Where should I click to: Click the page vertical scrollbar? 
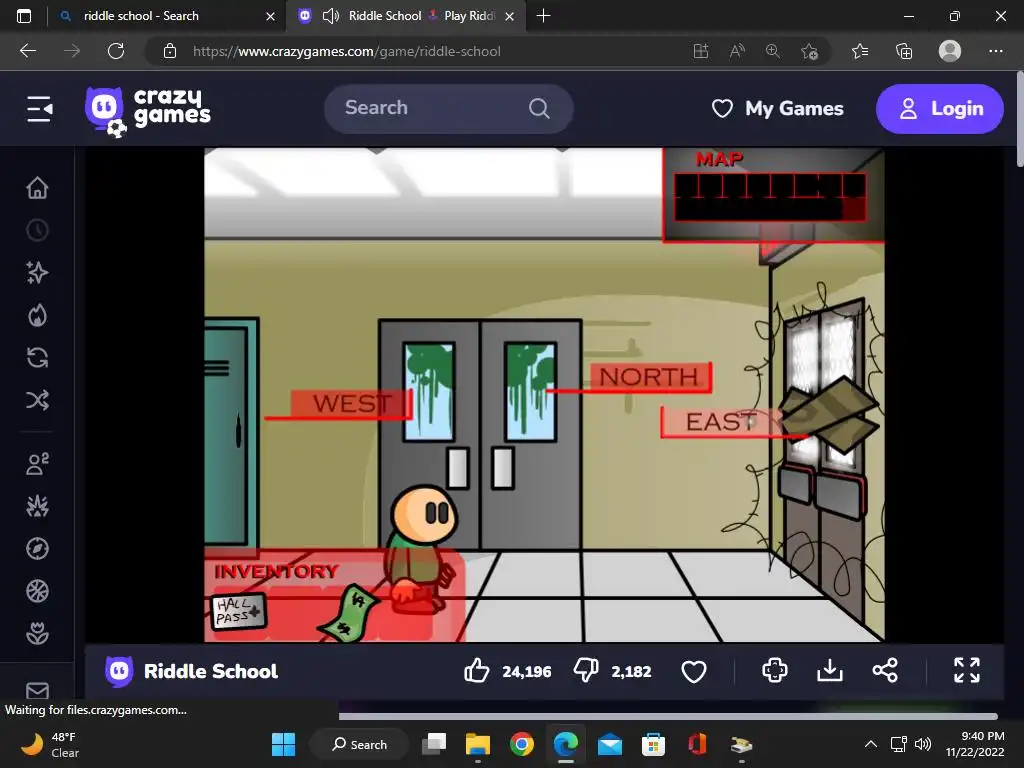(x=1020, y=121)
